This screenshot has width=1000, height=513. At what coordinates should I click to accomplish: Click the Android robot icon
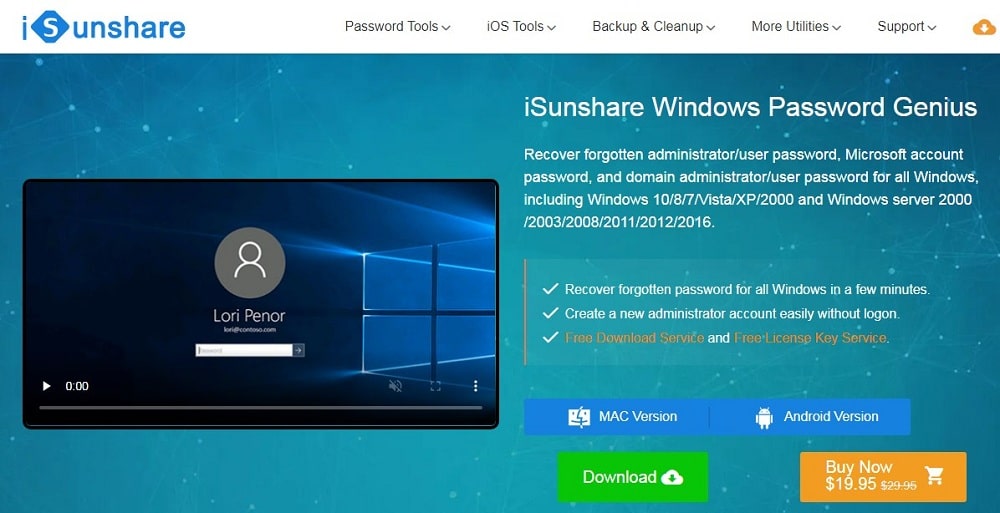click(x=764, y=418)
